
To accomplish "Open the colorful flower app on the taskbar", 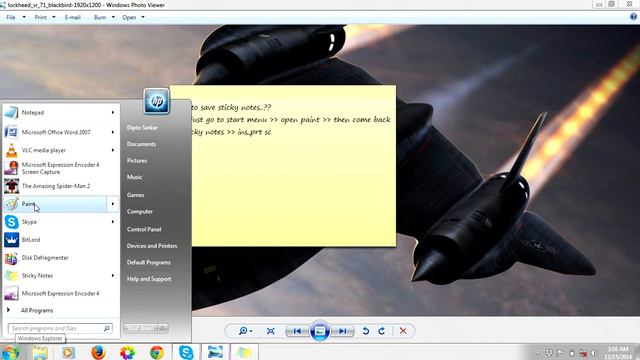I will pos(127,352).
